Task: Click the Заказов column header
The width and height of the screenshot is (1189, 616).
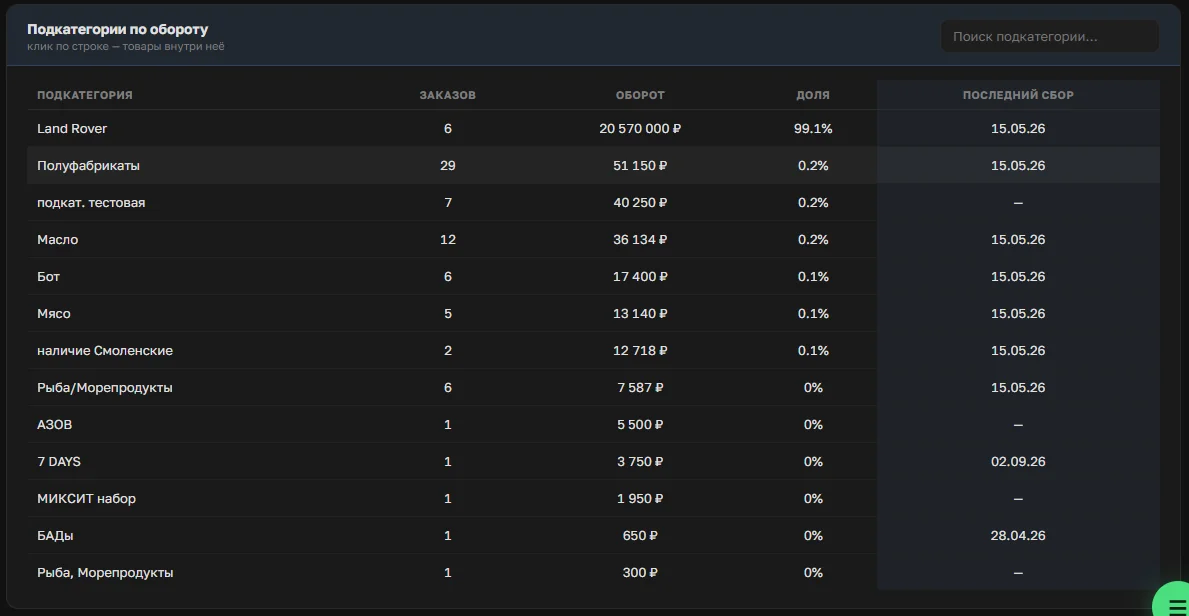Action: (447, 95)
